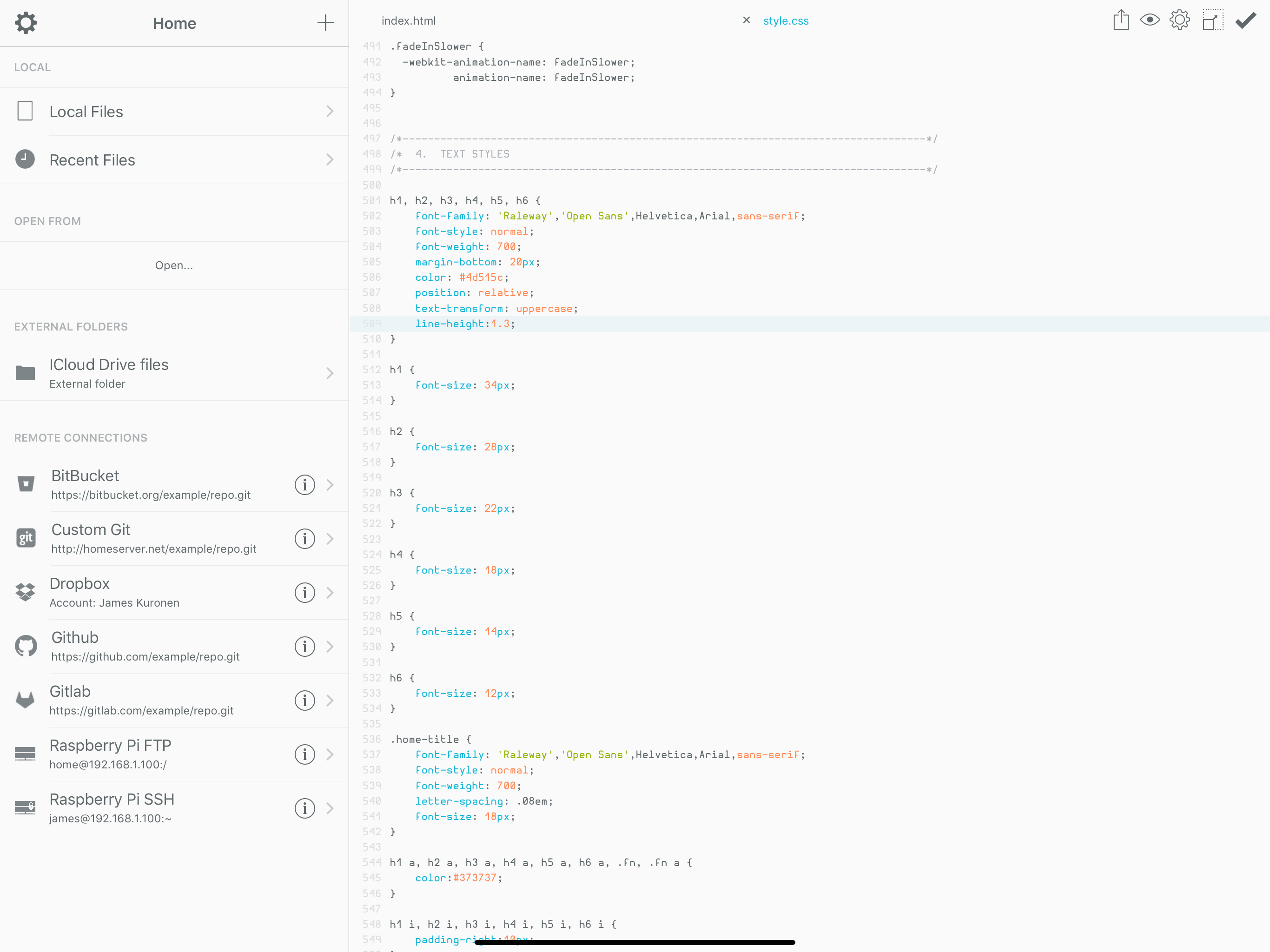Show info for Custom Git connection
Image resolution: width=1270 pixels, height=952 pixels.
point(305,539)
